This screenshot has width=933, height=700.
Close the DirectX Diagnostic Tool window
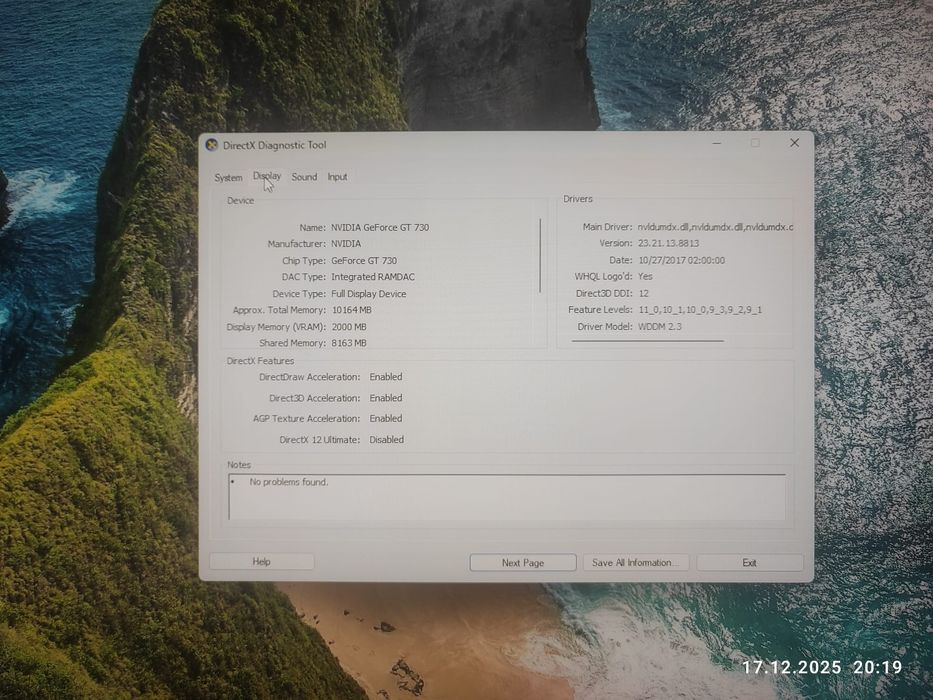tap(794, 143)
